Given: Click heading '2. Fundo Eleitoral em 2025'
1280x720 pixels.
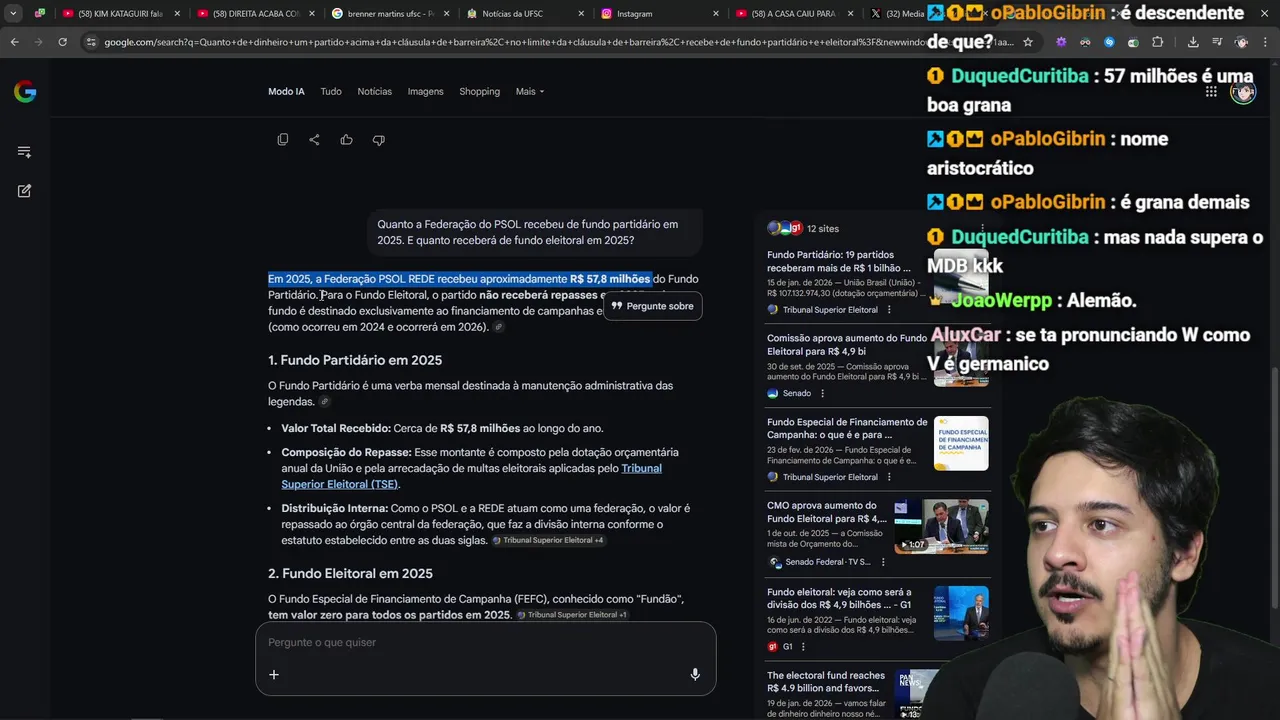Looking at the screenshot, I should (350, 574).
